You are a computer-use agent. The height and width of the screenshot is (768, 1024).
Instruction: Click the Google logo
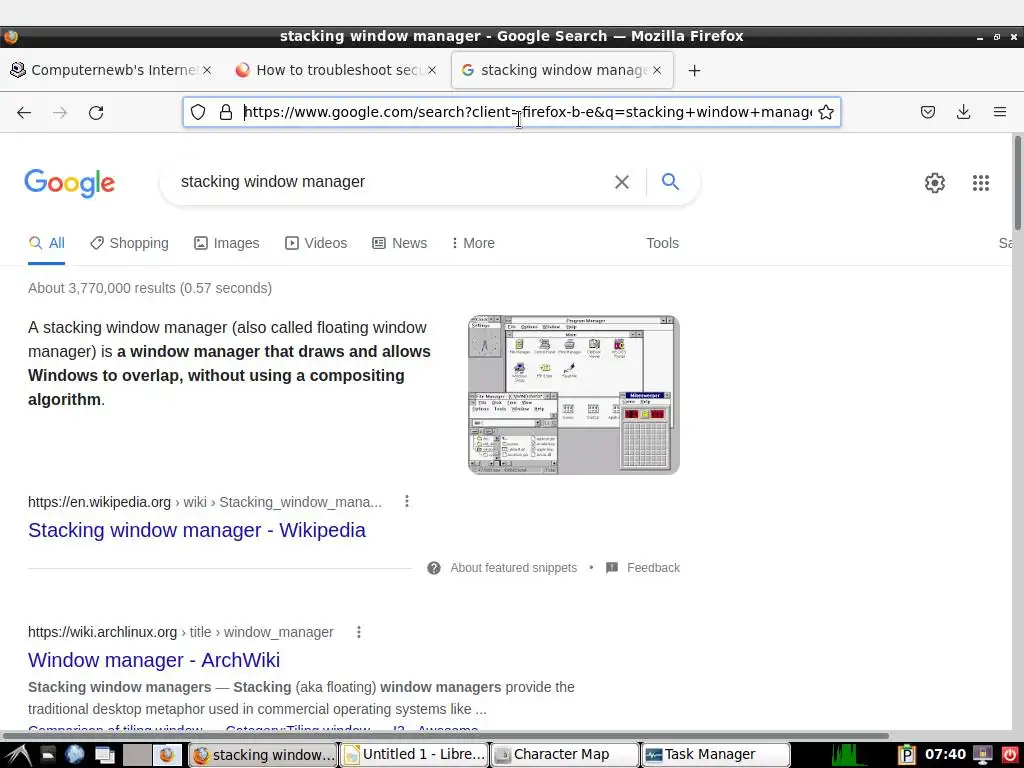pos(70,183)
